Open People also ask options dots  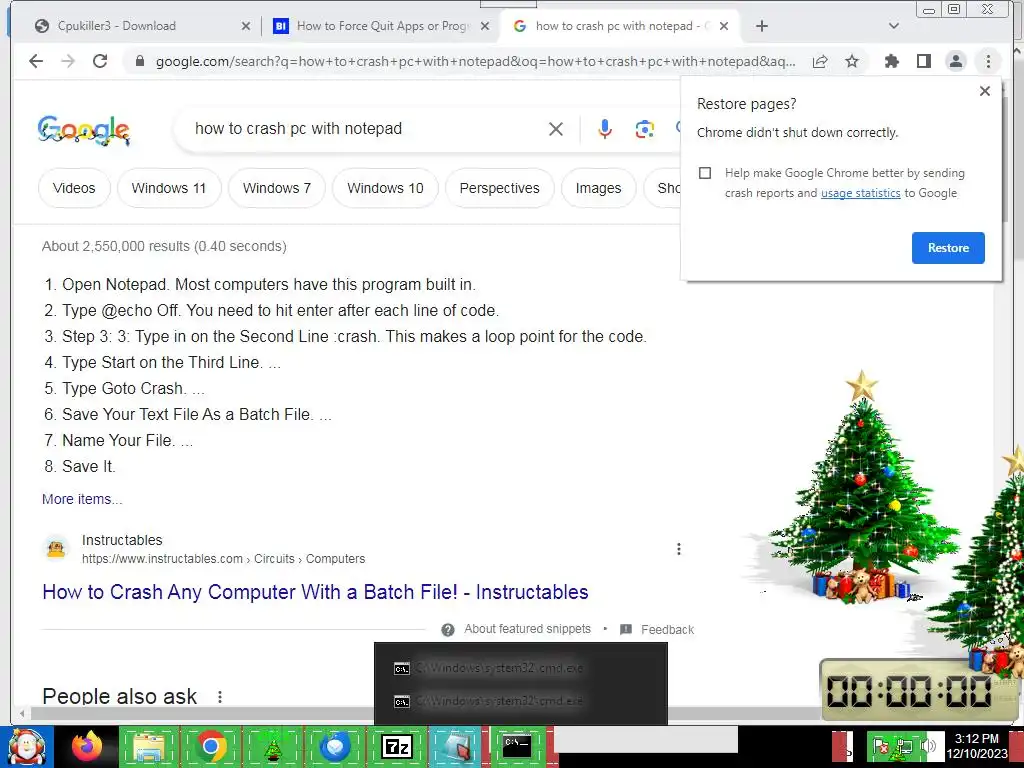point(220,697)
